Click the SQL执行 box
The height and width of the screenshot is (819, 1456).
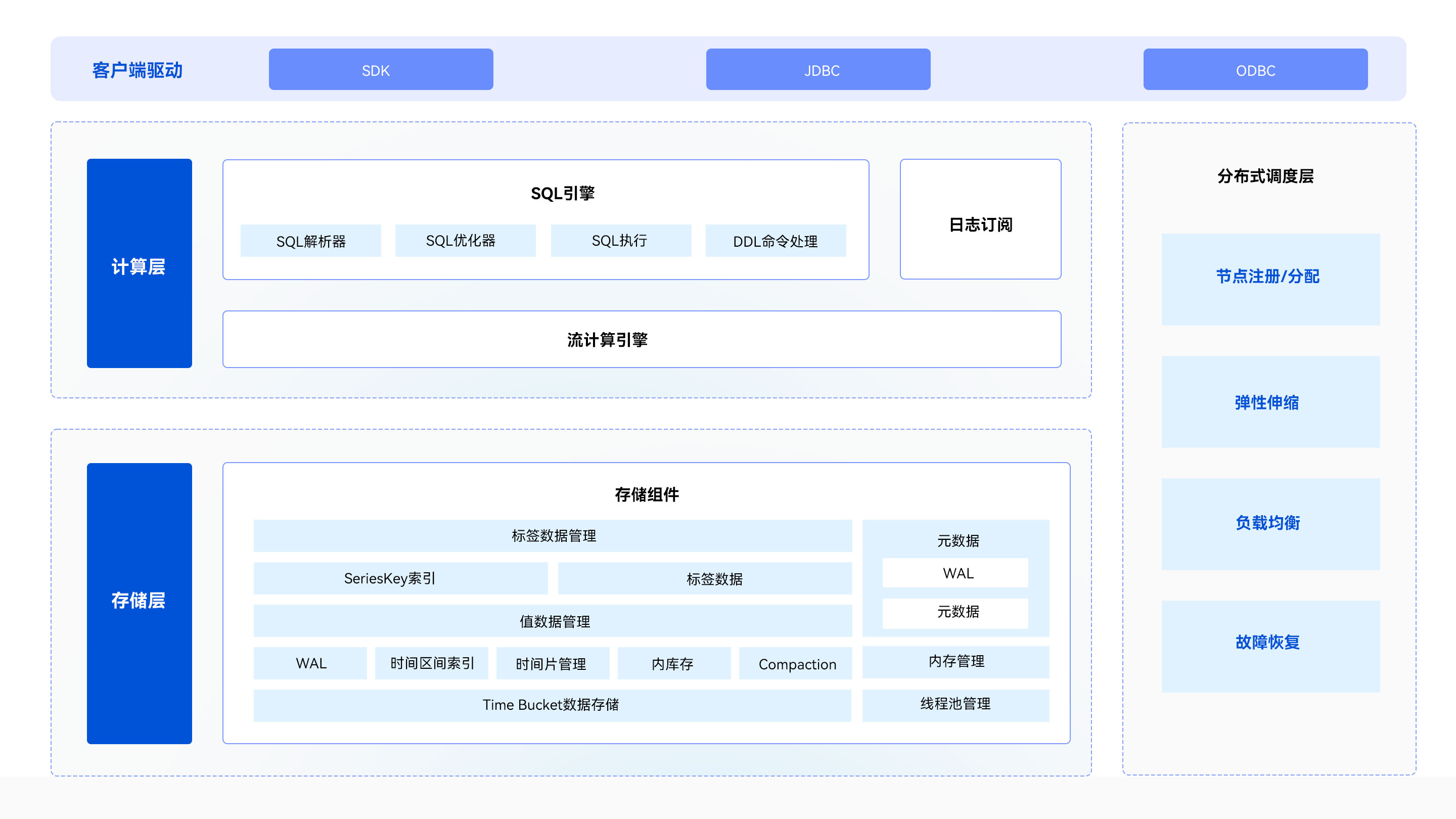pyautogui.click(x=621, y=241)
